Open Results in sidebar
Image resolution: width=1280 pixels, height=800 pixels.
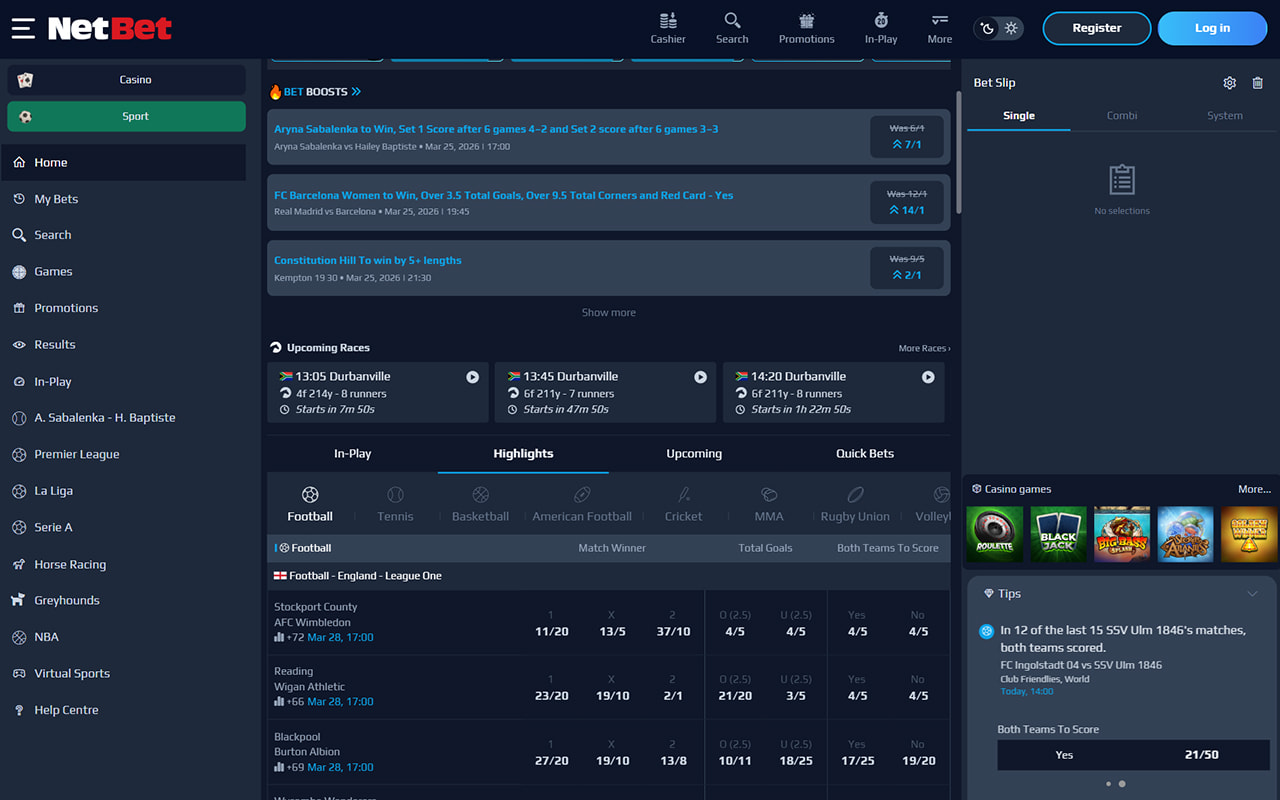[x=123, y=344]
